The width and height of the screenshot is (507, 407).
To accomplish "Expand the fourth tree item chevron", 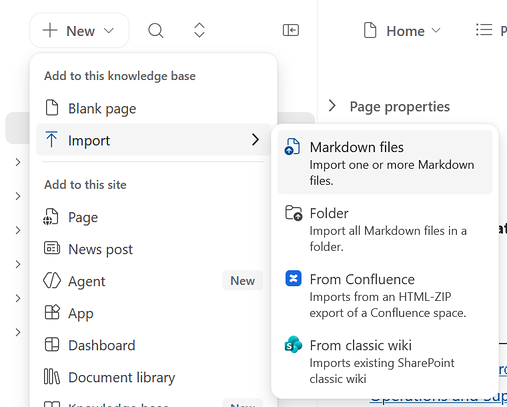I will coord(18,264).
